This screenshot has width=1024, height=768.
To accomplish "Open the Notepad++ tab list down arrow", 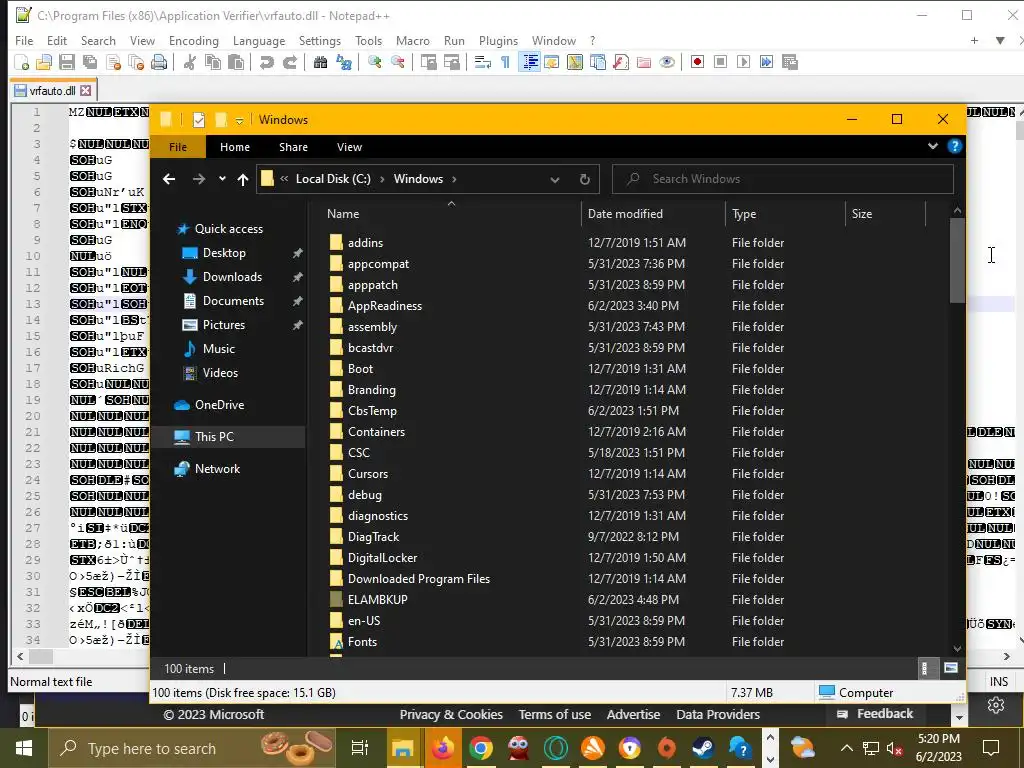I will click(x=1000, y=40).
